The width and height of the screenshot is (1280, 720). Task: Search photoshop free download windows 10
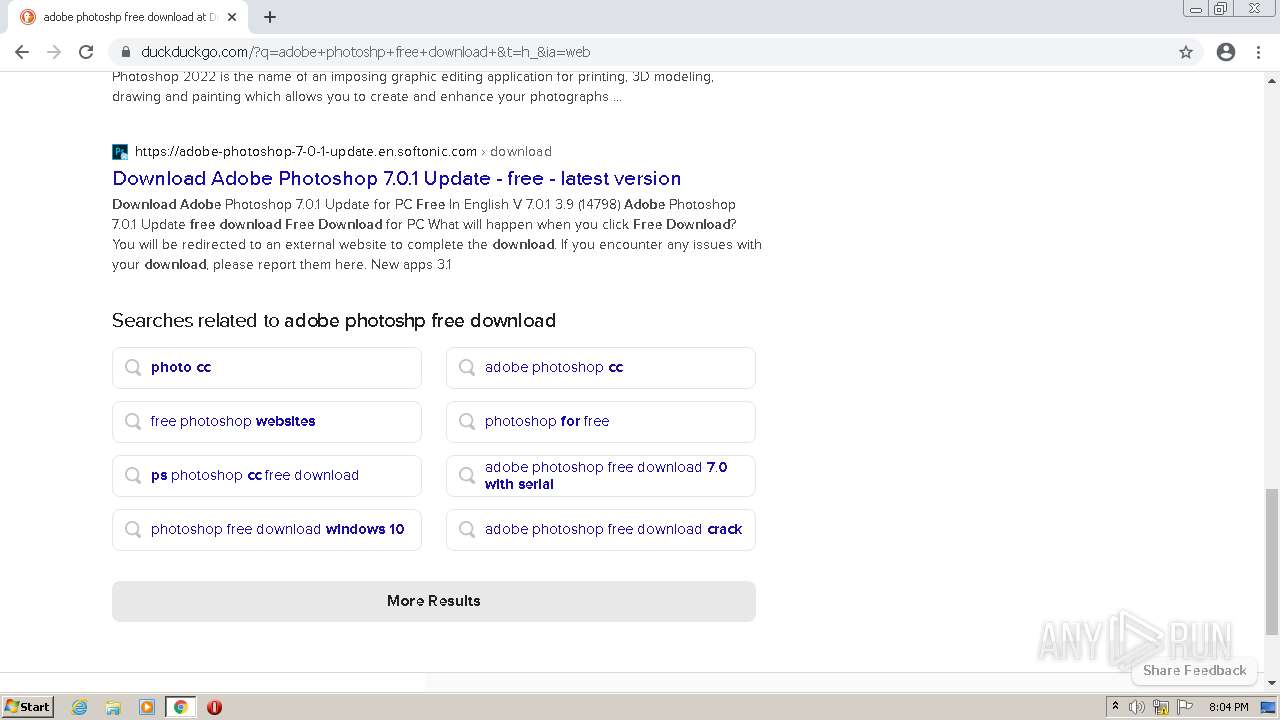[x=267, y=530]
